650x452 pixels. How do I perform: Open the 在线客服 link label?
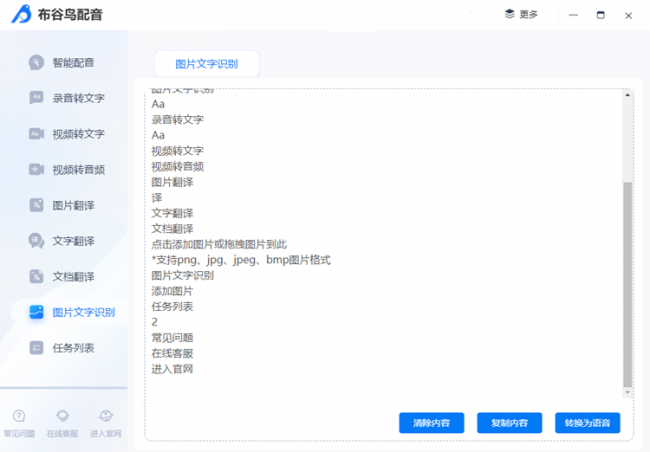click(62, 434)
